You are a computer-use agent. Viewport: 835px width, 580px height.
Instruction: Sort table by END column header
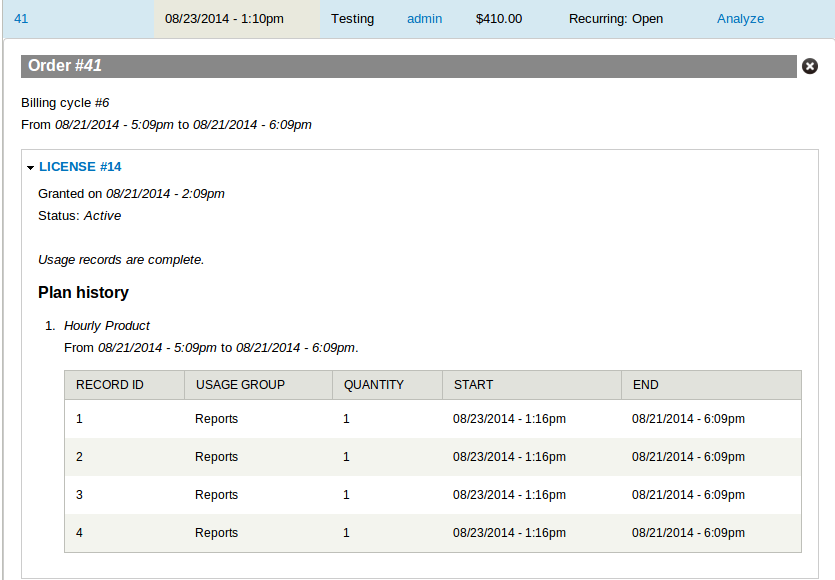(x=644, y=384)
